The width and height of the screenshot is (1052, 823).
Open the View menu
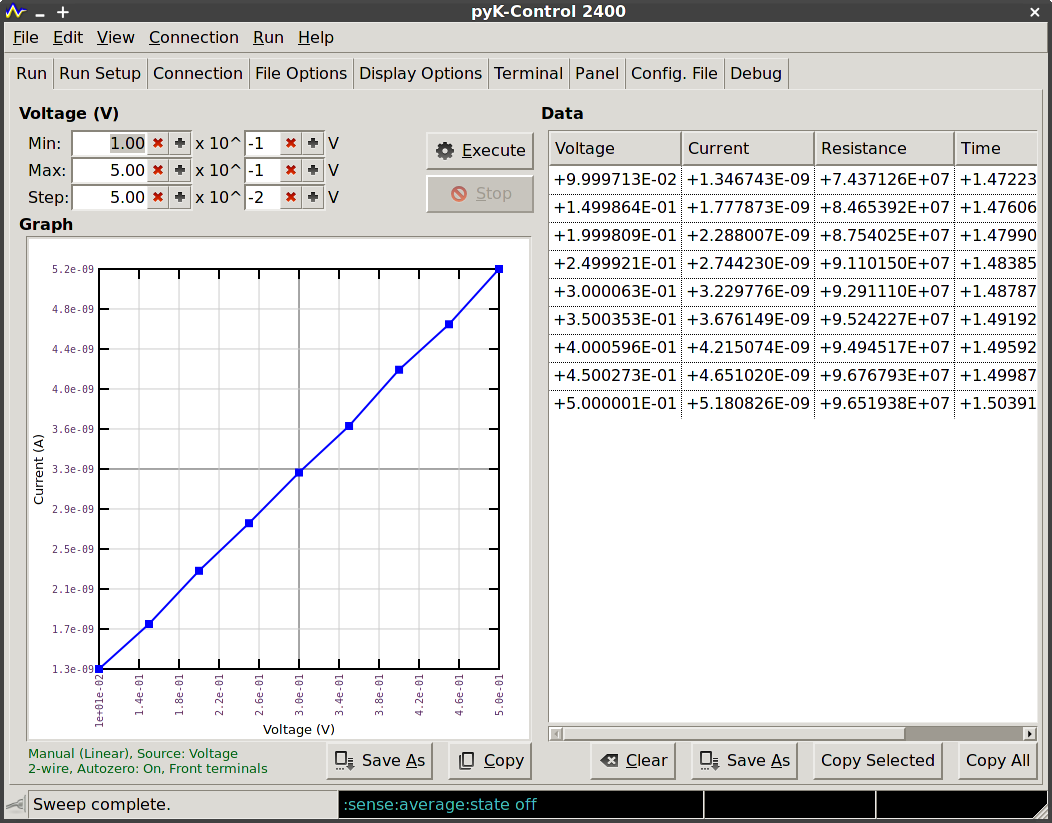[115, 38]
